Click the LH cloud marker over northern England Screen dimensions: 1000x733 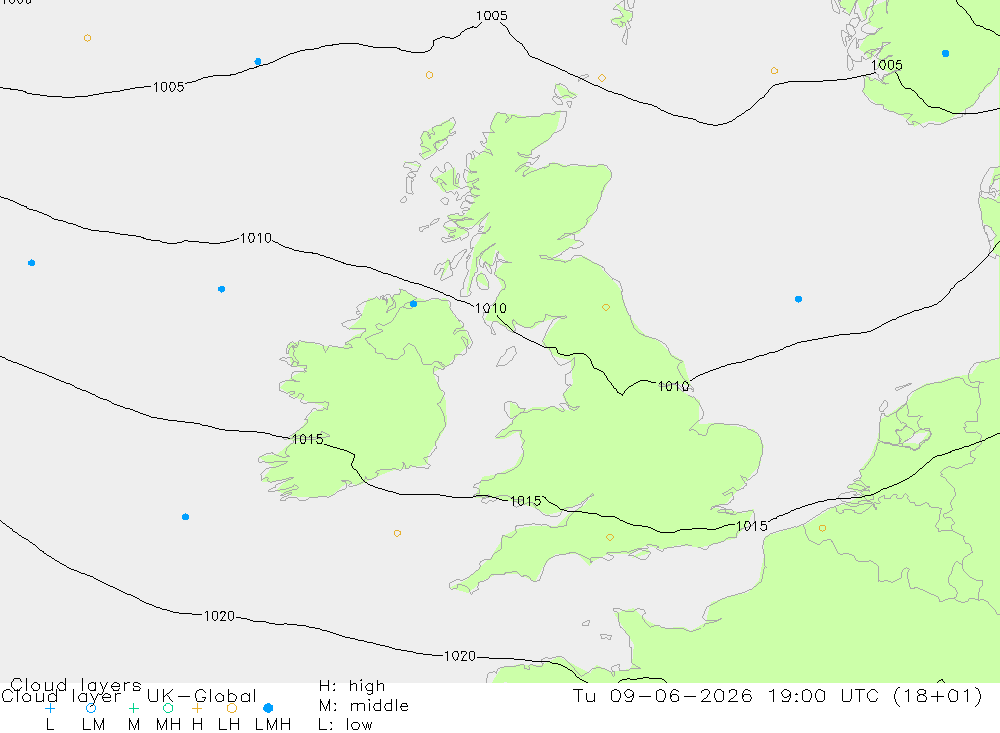click(x=606, y=307)
